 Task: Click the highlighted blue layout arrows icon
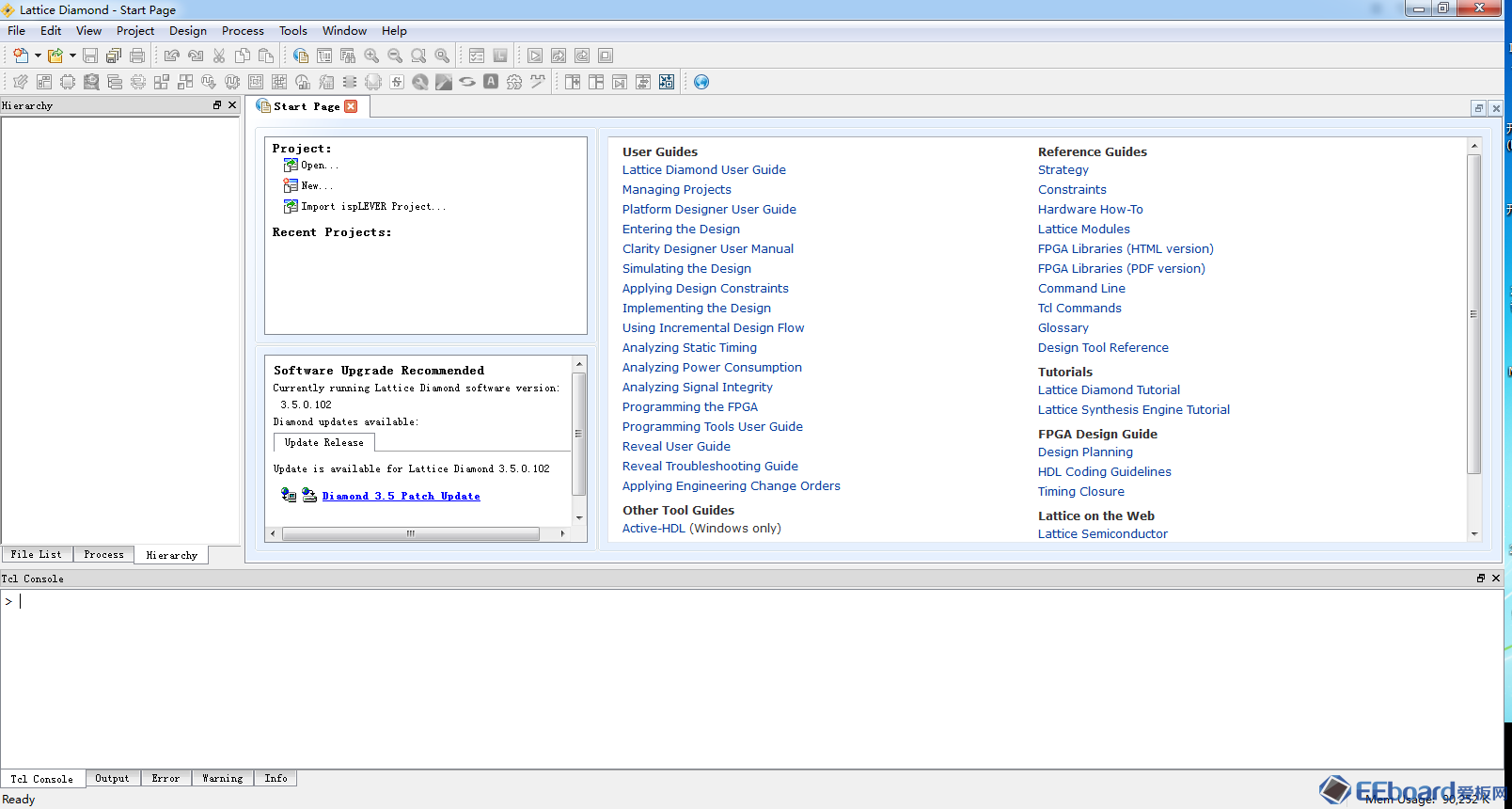coord(667,82)
